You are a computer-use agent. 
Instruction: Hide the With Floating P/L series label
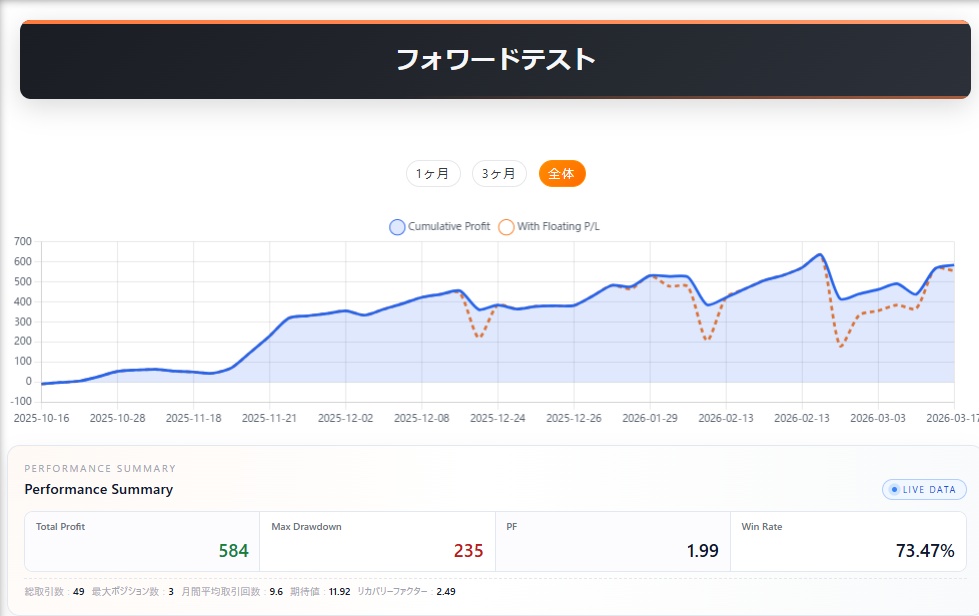point(558,227)
